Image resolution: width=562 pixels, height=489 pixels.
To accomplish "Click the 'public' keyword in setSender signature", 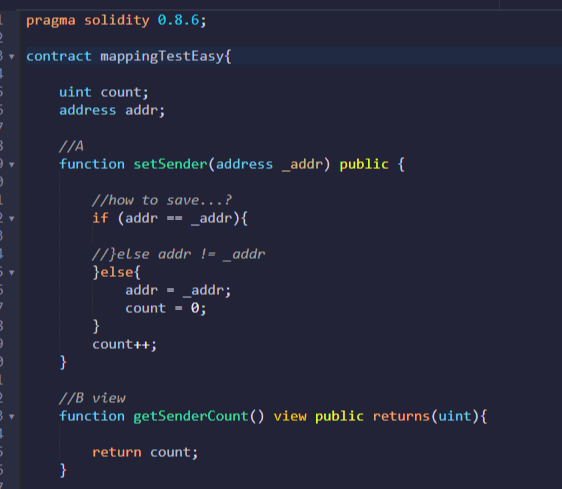I will [x=364, y=165].
